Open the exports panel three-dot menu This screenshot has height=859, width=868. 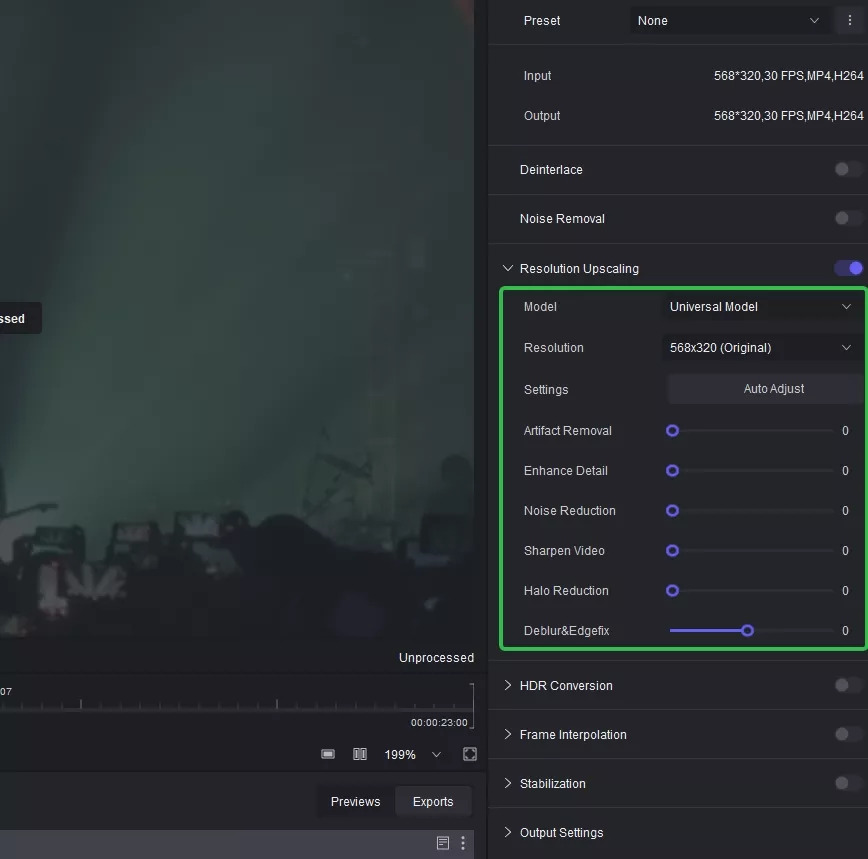click(x=462, y=843)
